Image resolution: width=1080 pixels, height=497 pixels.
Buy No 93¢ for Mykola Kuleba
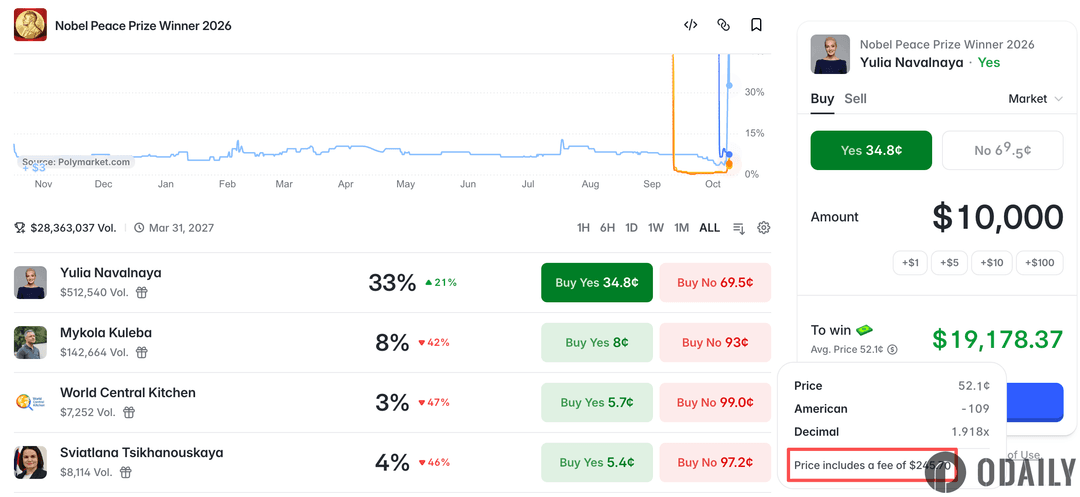[715, 342]
